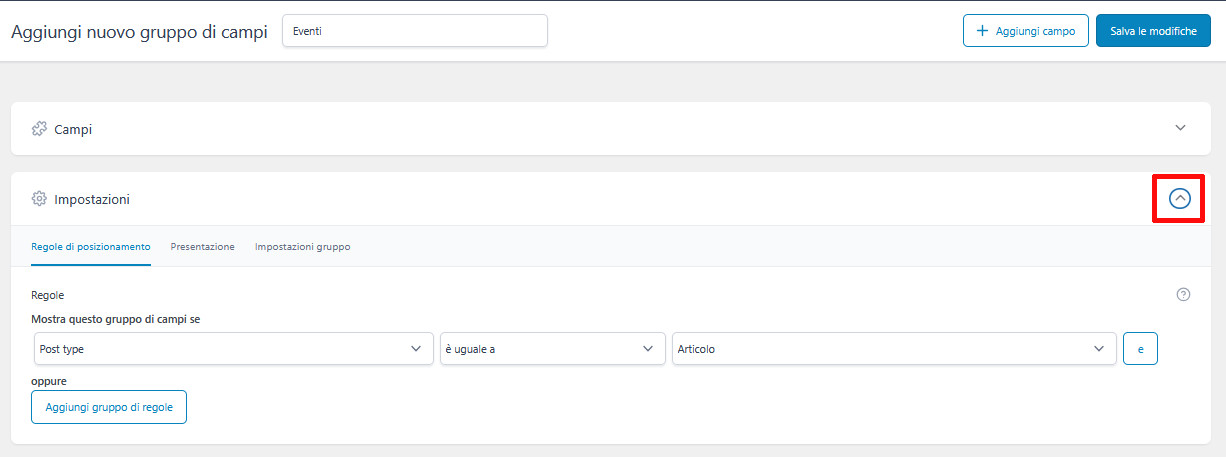Screen dimensions: 1226x457
Task: Click the Aggiungi nuovo gruppo di campi heading
Action: [139, 31]
